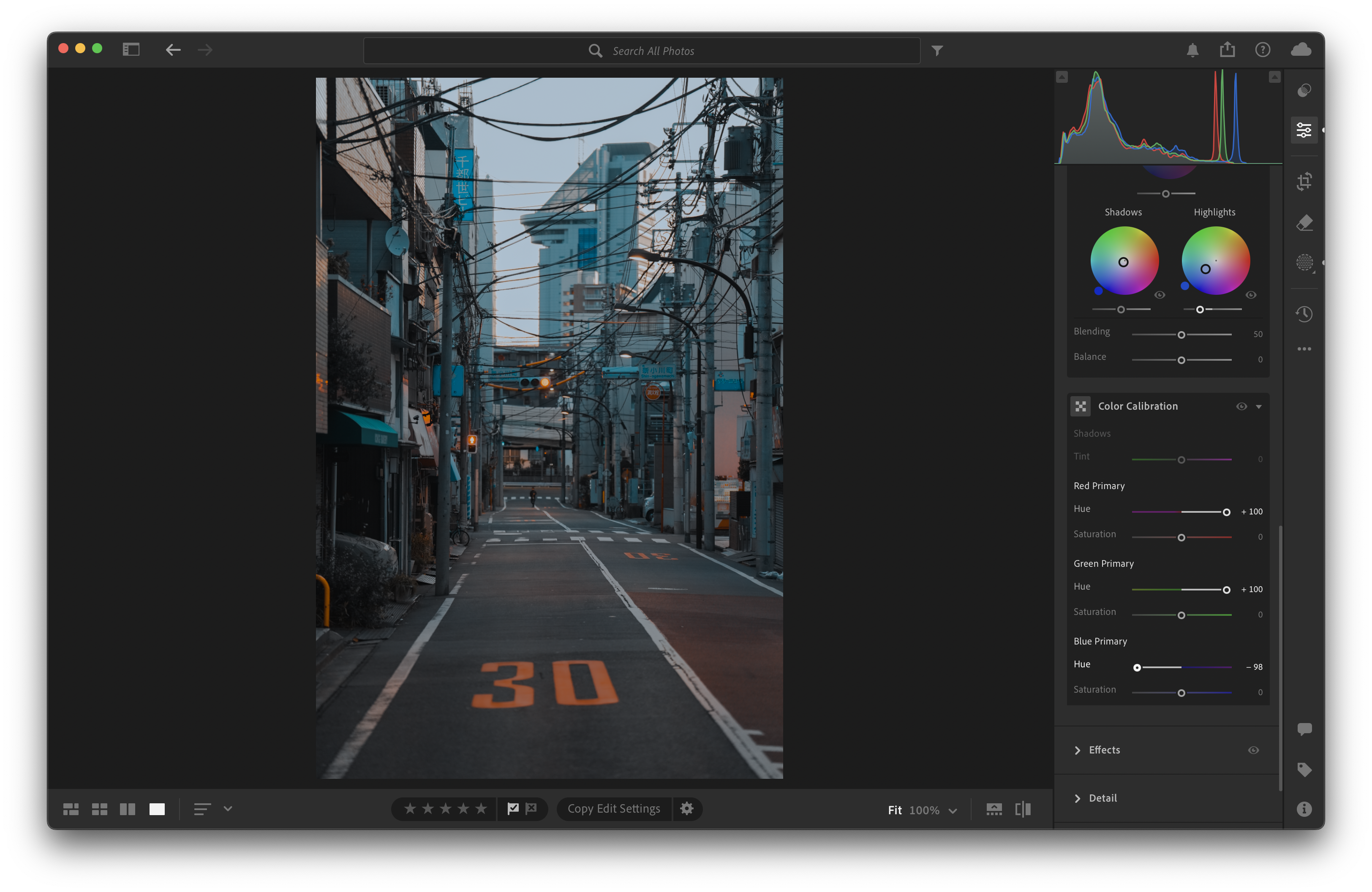1372x892 pixels.
Task: Click Blue Primary Saturation slider handle
Action: 1181,693
